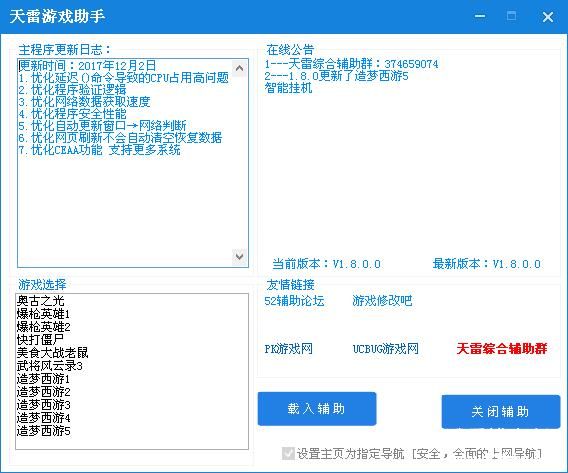
Task: Close the 天雷游戏助手 window
Action: 548,16
